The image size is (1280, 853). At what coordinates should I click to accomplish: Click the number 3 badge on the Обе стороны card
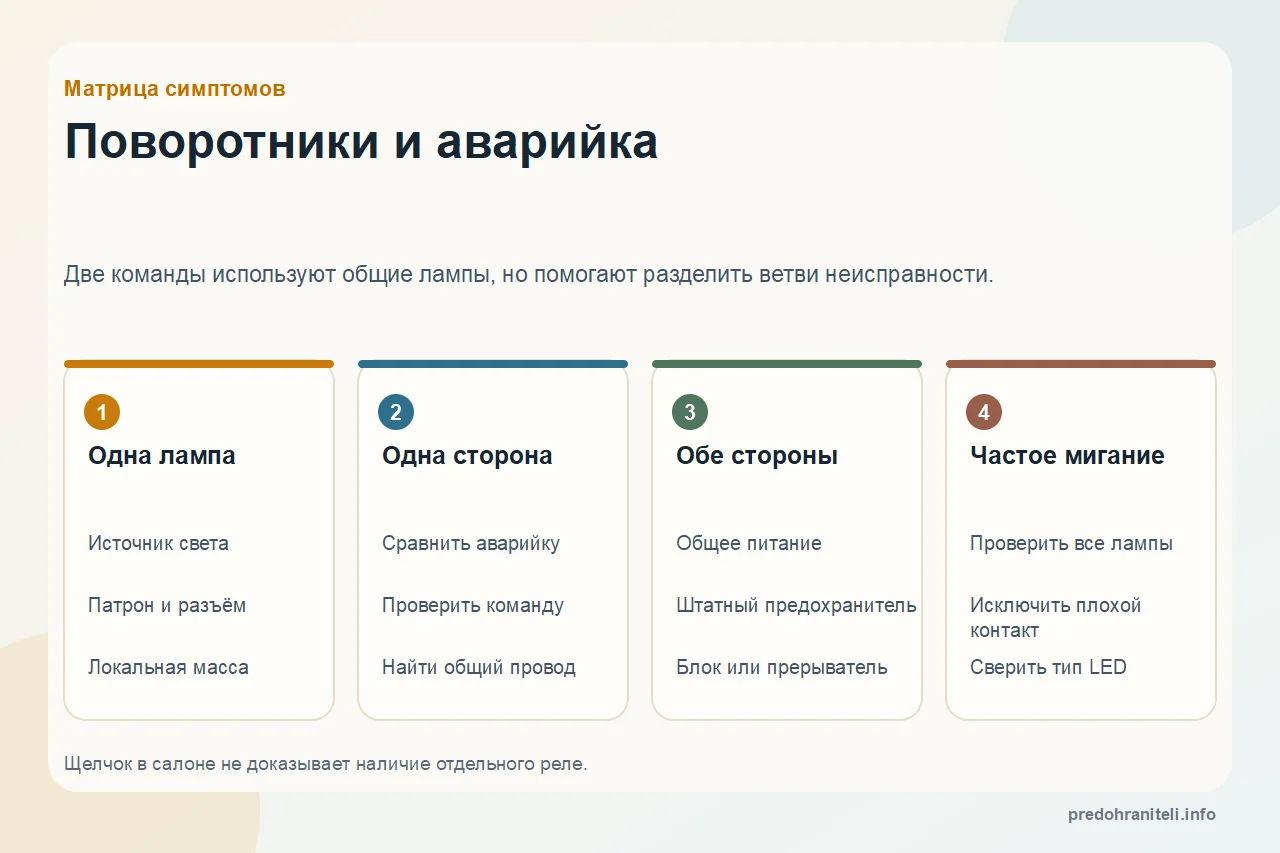[690, 412]
